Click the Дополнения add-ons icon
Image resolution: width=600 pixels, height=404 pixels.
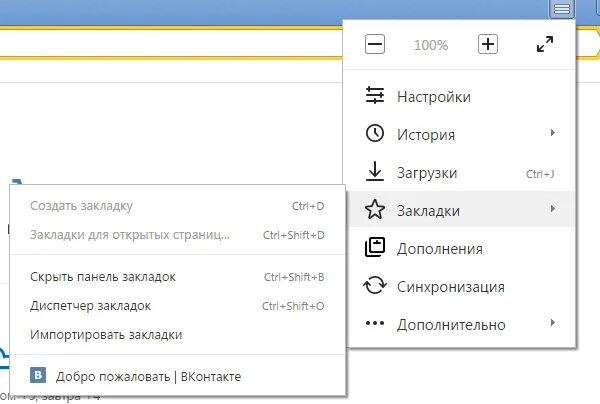[375, 247]
